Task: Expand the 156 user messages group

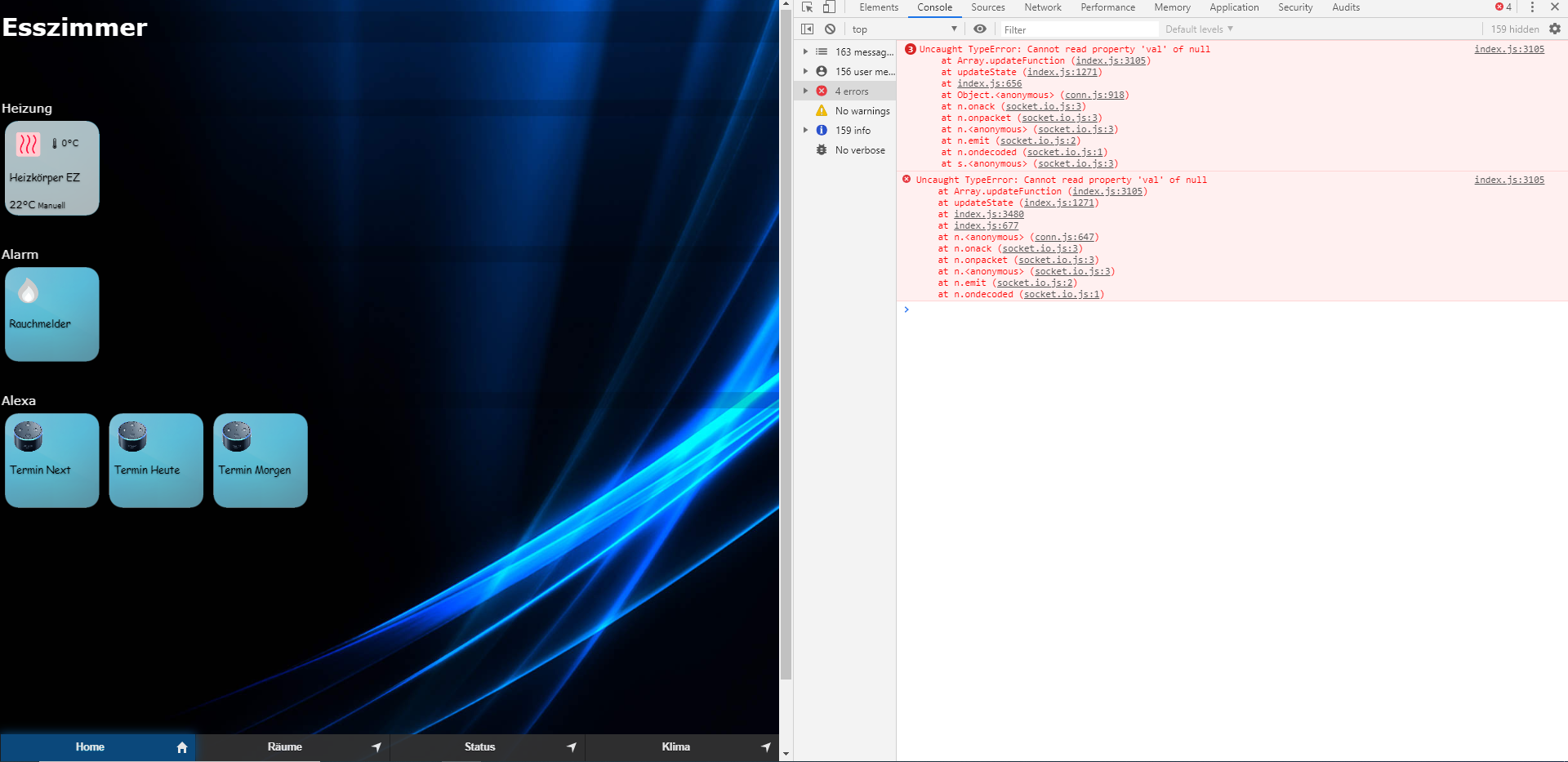Action: pyautogui.click(x=805, y=72)
